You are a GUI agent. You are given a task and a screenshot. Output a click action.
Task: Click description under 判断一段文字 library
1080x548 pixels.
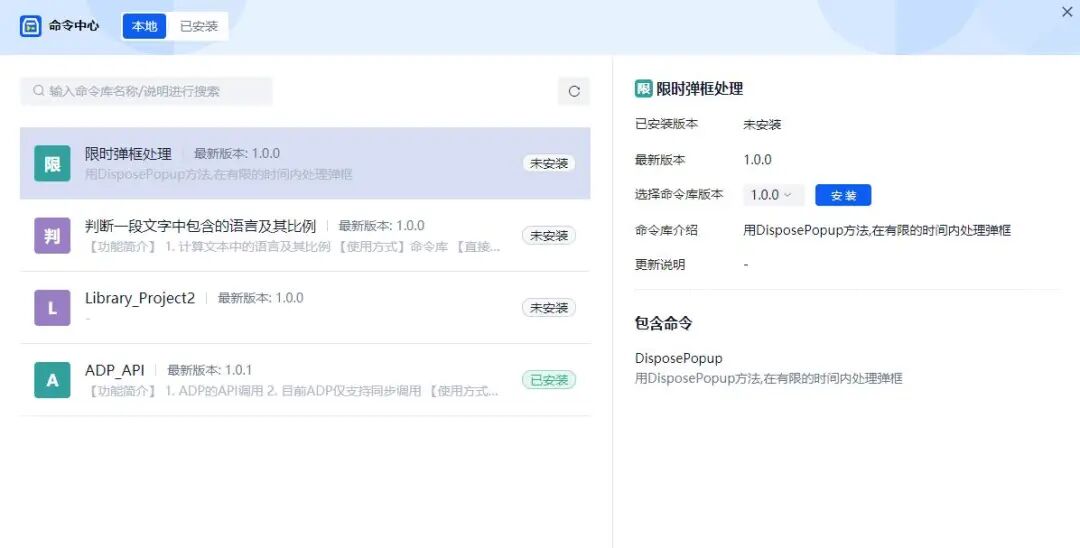(293, 246)
